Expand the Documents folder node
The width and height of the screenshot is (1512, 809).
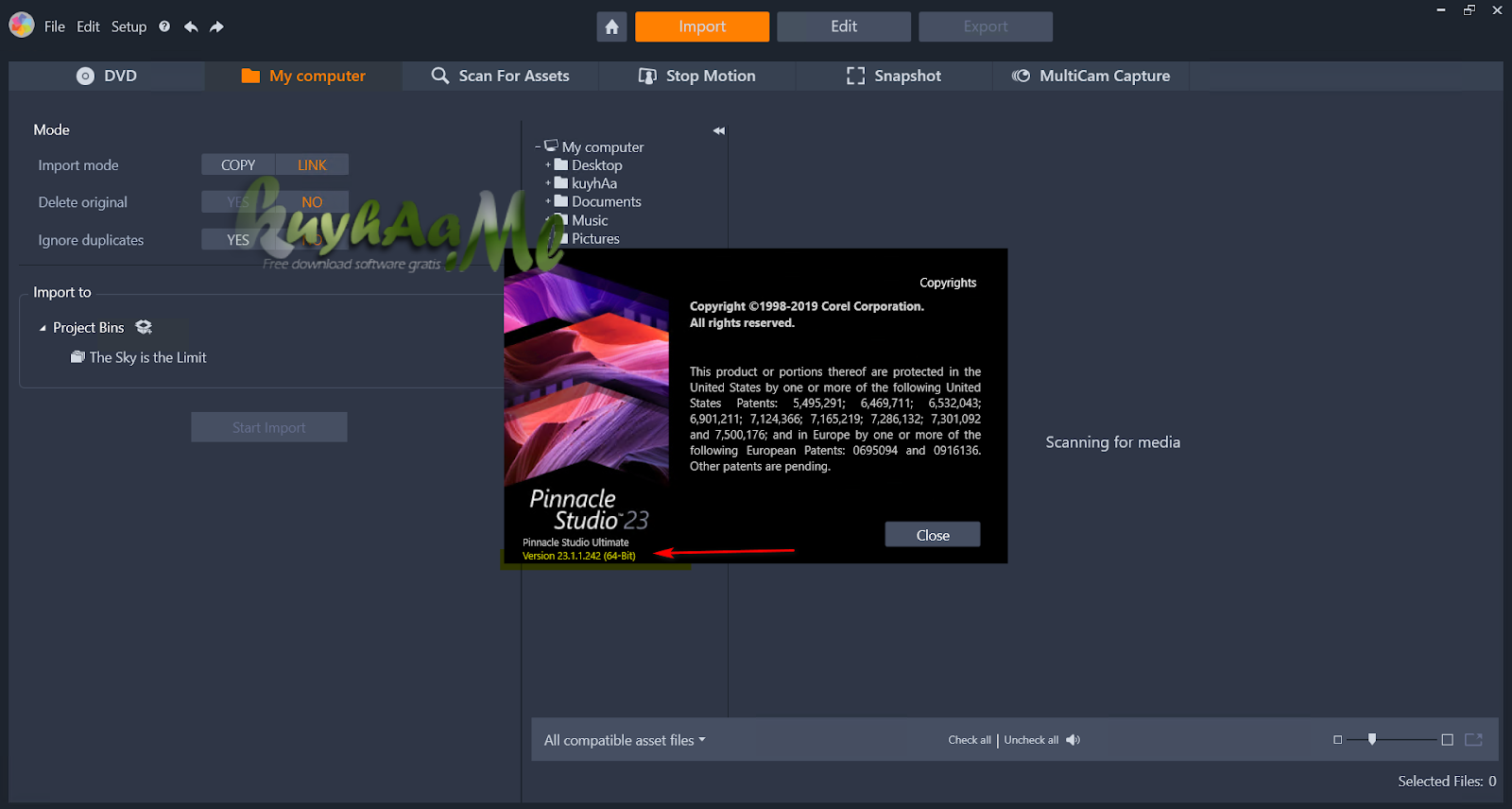[x=548, y=201]
